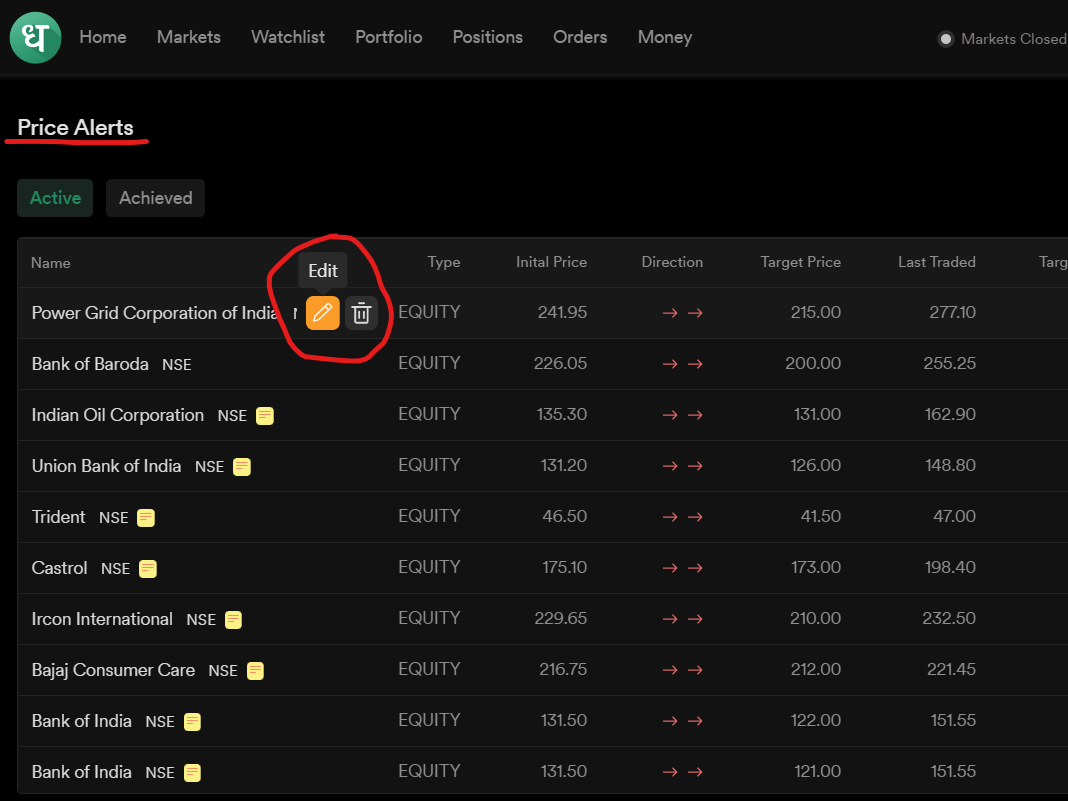Open the Markets menu
This screenshot has width=1068, height=801.
coord(189,37)
